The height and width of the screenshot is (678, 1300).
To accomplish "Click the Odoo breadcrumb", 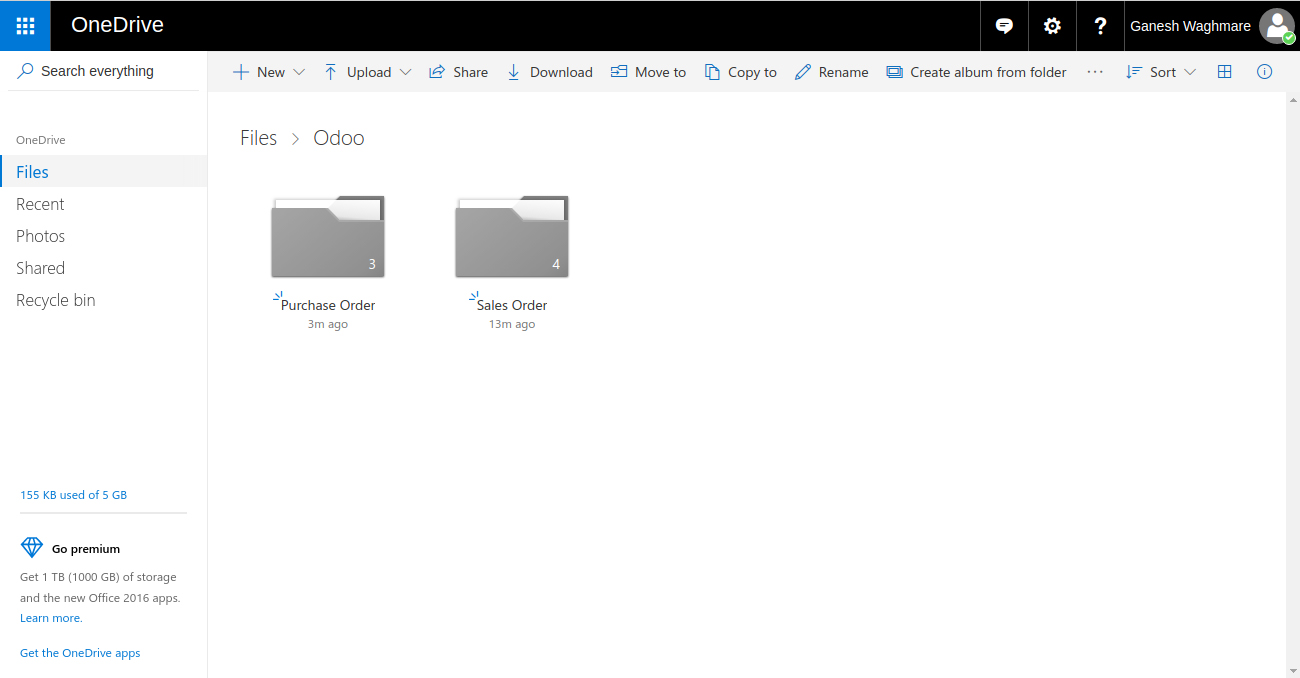I will point(339,138).
